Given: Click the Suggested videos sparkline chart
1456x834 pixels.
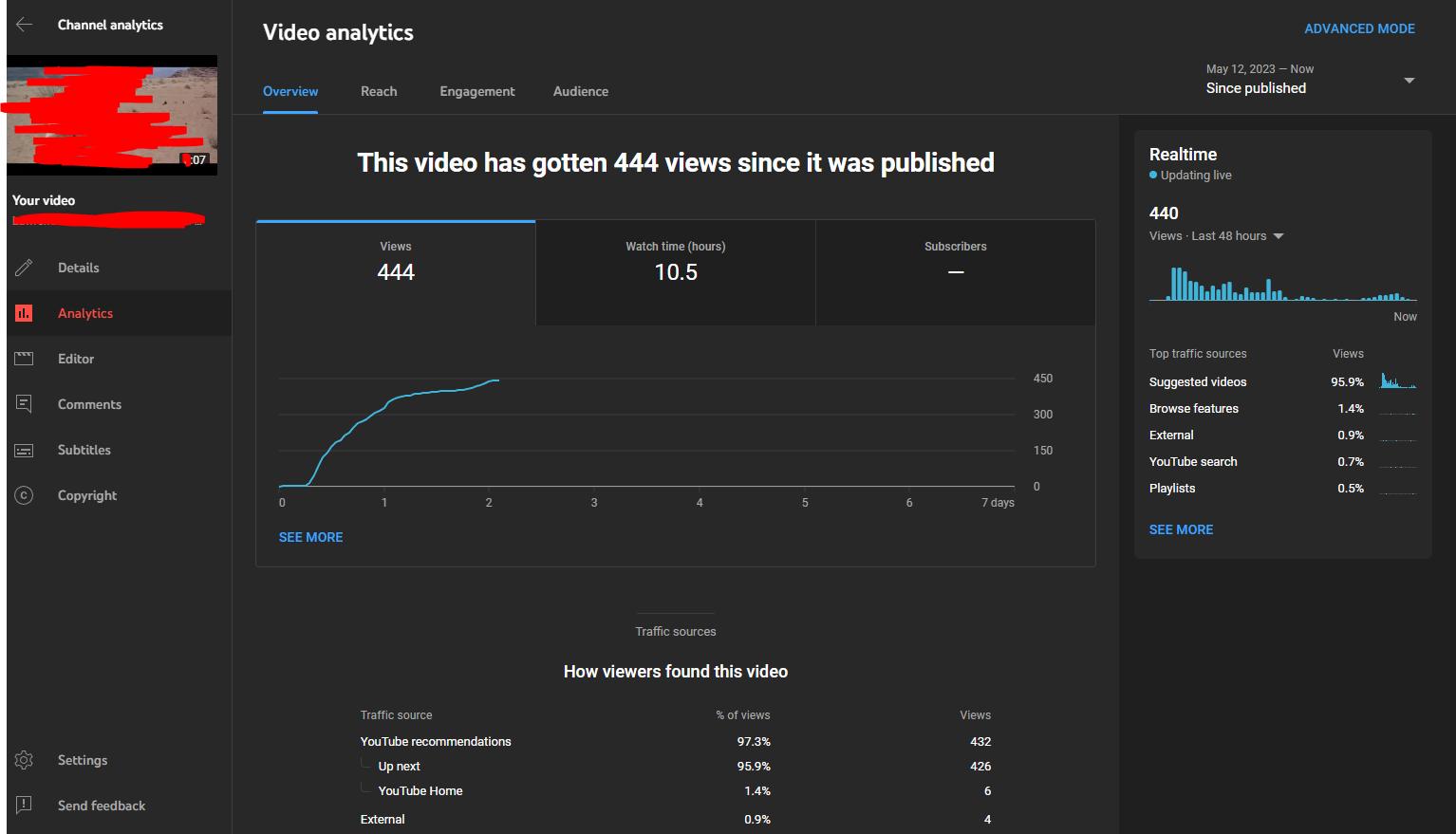Looking at the screenshot, I should tap(1398, 381).
